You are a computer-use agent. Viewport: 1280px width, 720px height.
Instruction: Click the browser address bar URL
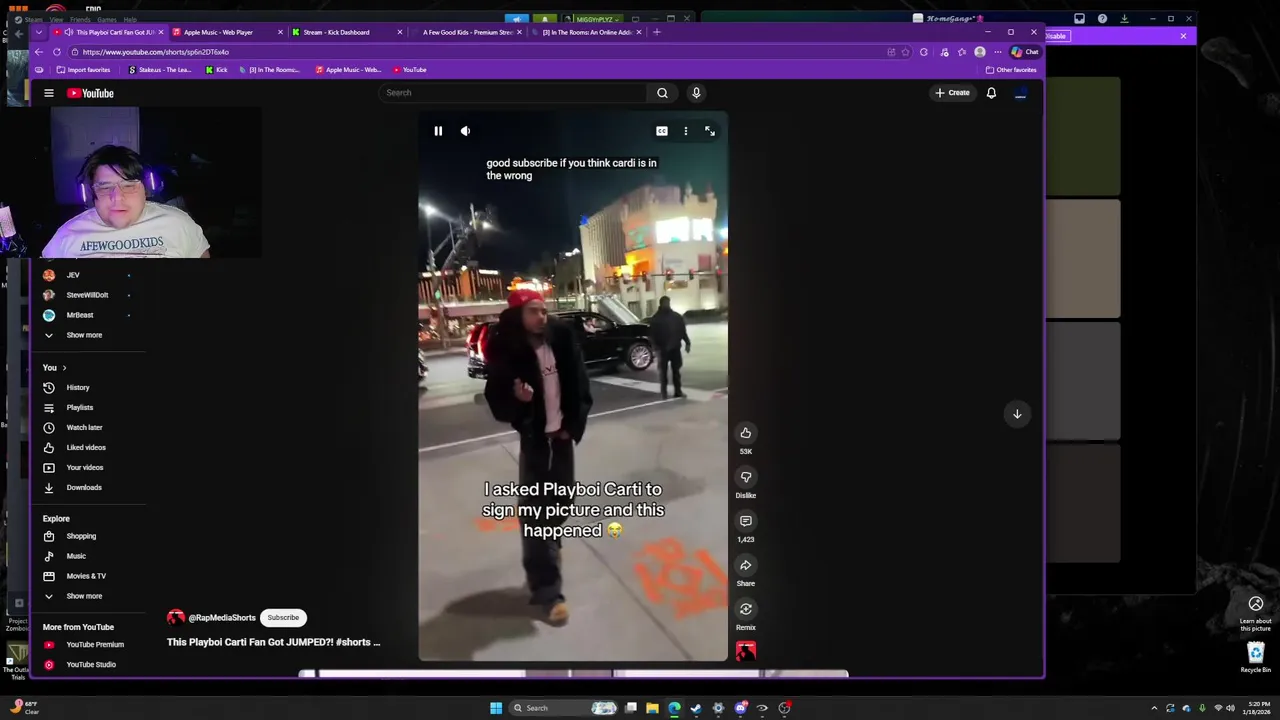(156, 52)
